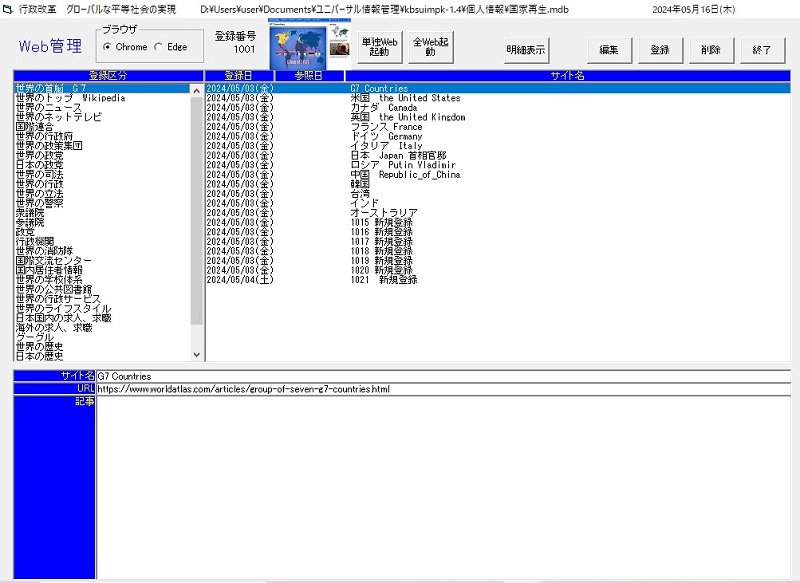Viewport: 800px width, 583px height.
Task: Click the 登録日 column header
Action: 239,75
